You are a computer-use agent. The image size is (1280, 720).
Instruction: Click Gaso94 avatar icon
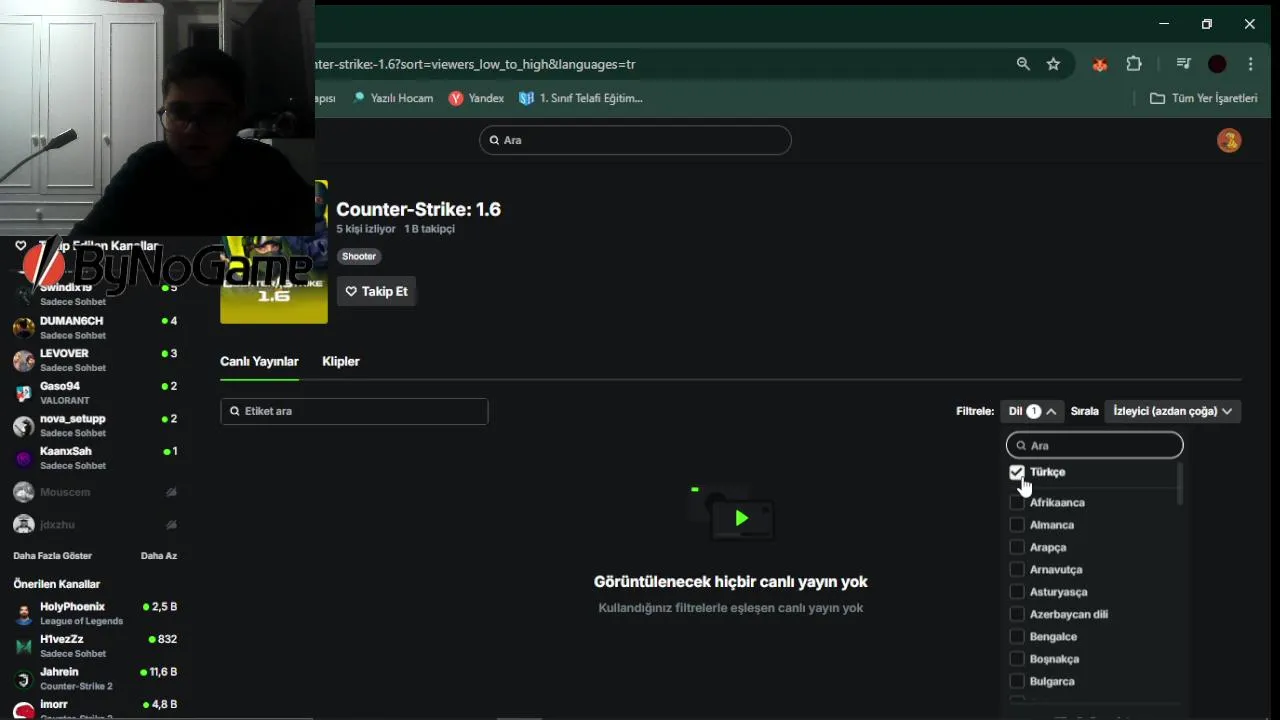pos(24,393)
